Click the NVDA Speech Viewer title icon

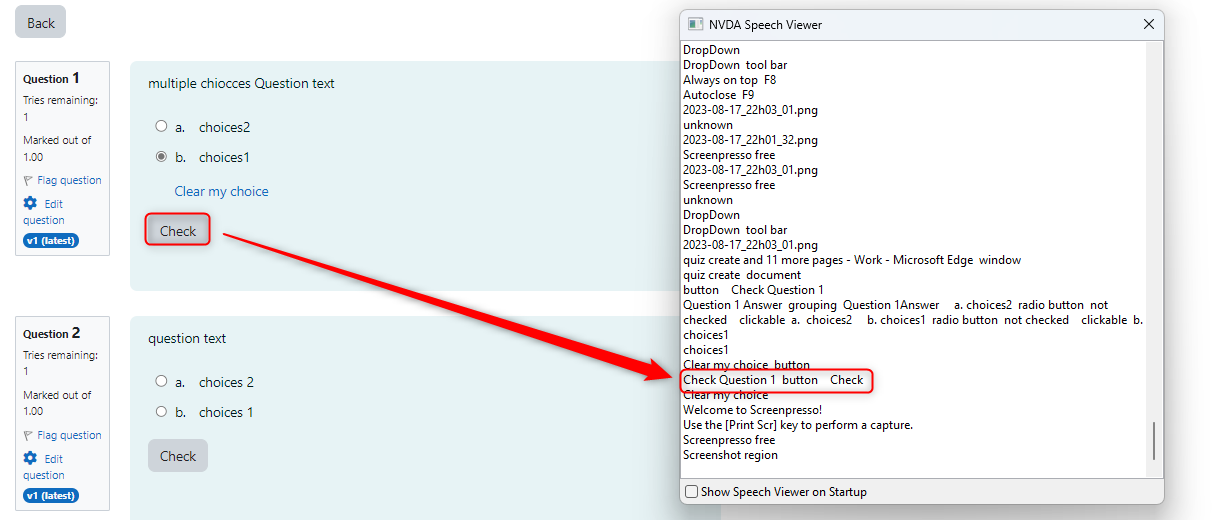tap(696, 24)
